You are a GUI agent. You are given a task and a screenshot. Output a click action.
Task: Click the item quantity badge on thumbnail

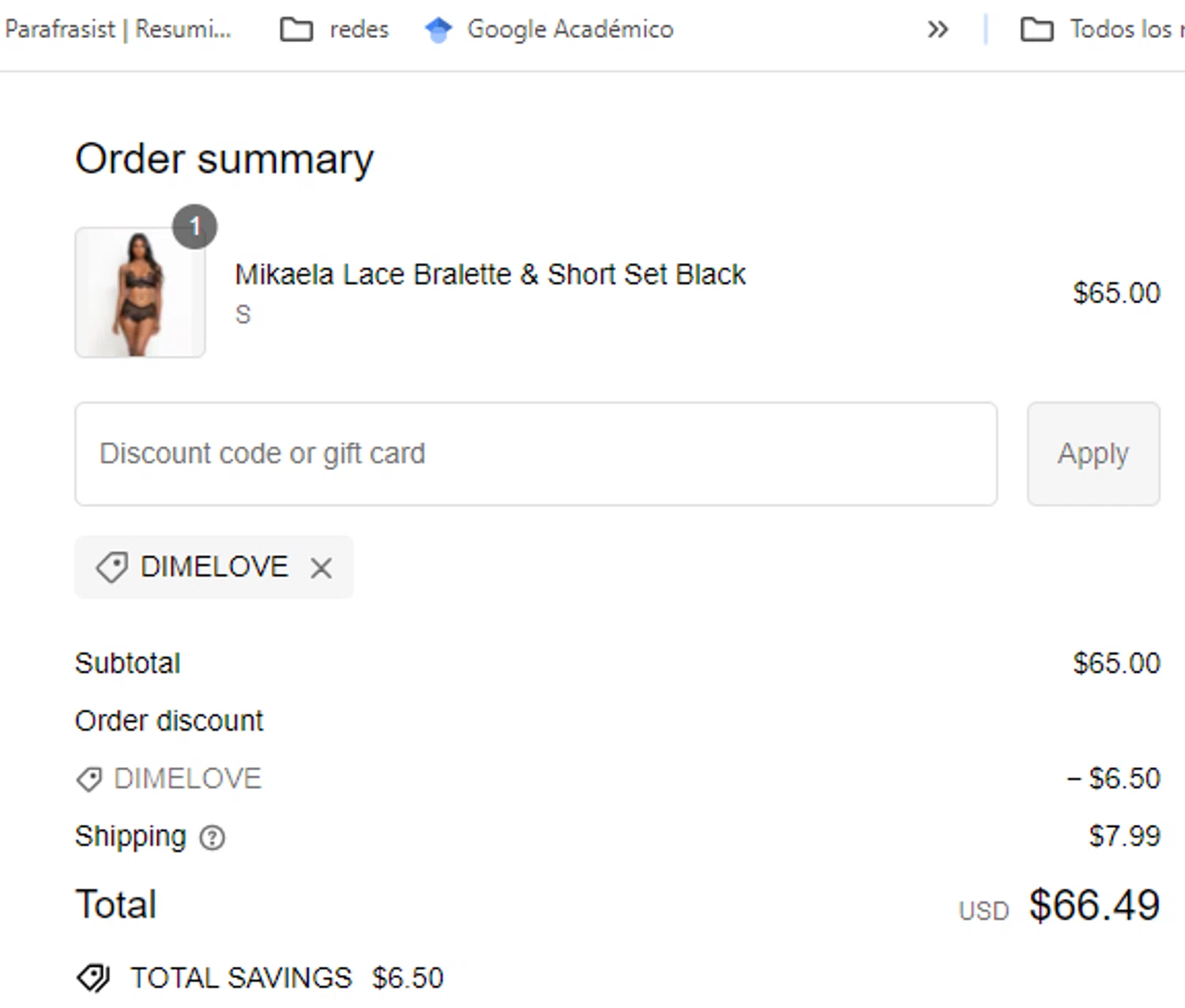click(x=194, y=227)
